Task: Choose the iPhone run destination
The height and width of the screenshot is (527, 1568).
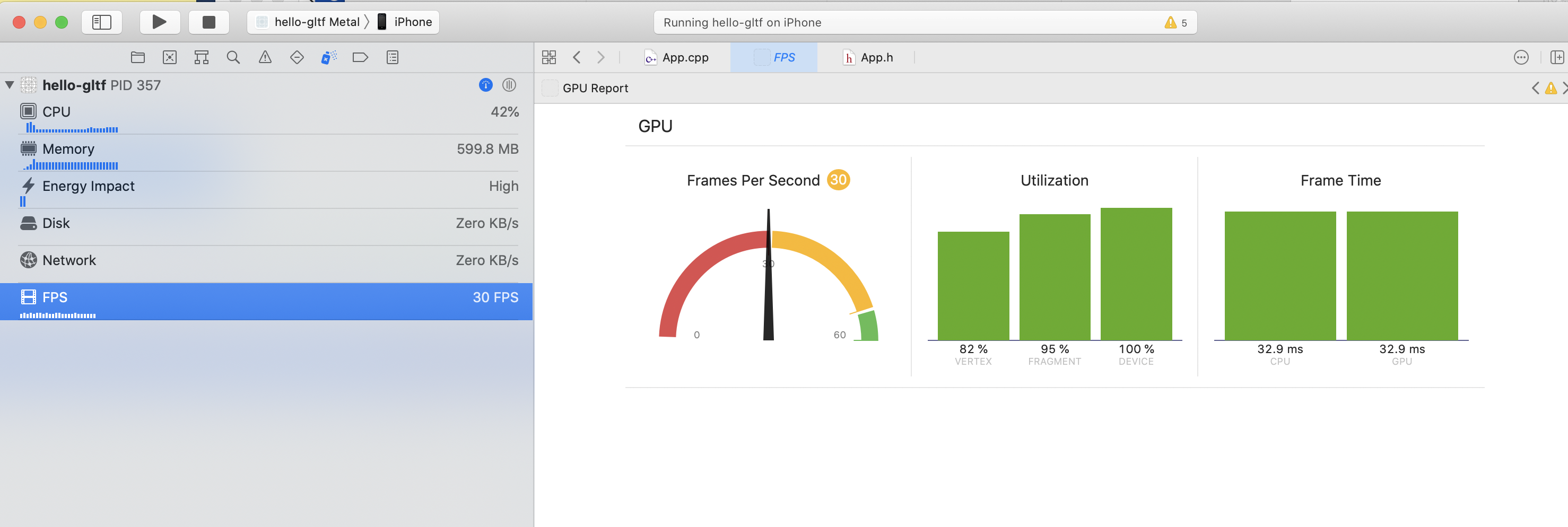Action: point(405,22)
